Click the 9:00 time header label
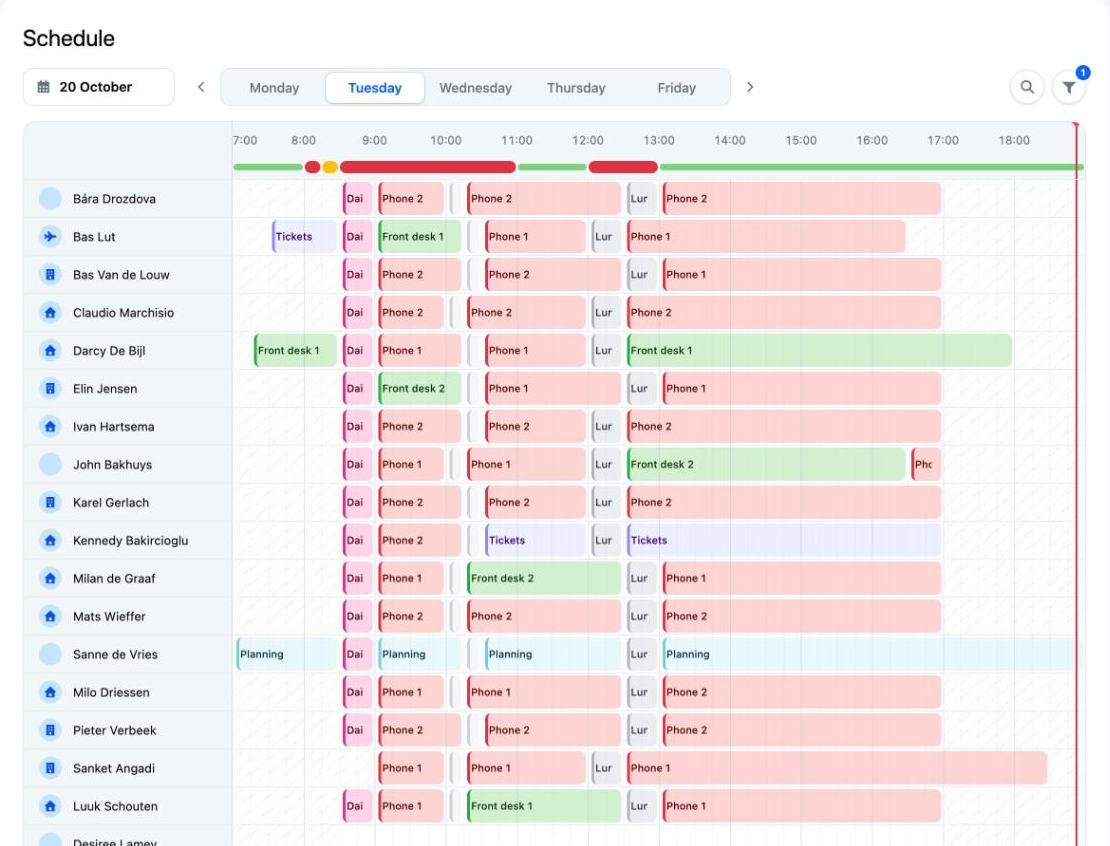This screenshot has width=1110, height=846. point(374,140)
